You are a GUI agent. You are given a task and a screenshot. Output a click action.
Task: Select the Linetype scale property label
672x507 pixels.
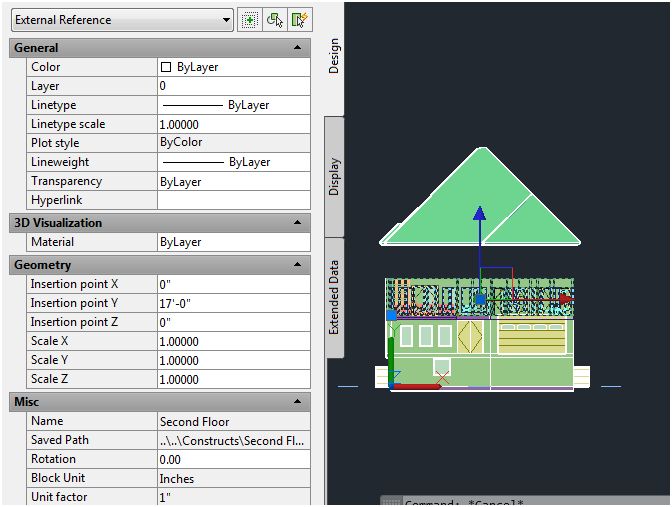click(x=68, y=124)
